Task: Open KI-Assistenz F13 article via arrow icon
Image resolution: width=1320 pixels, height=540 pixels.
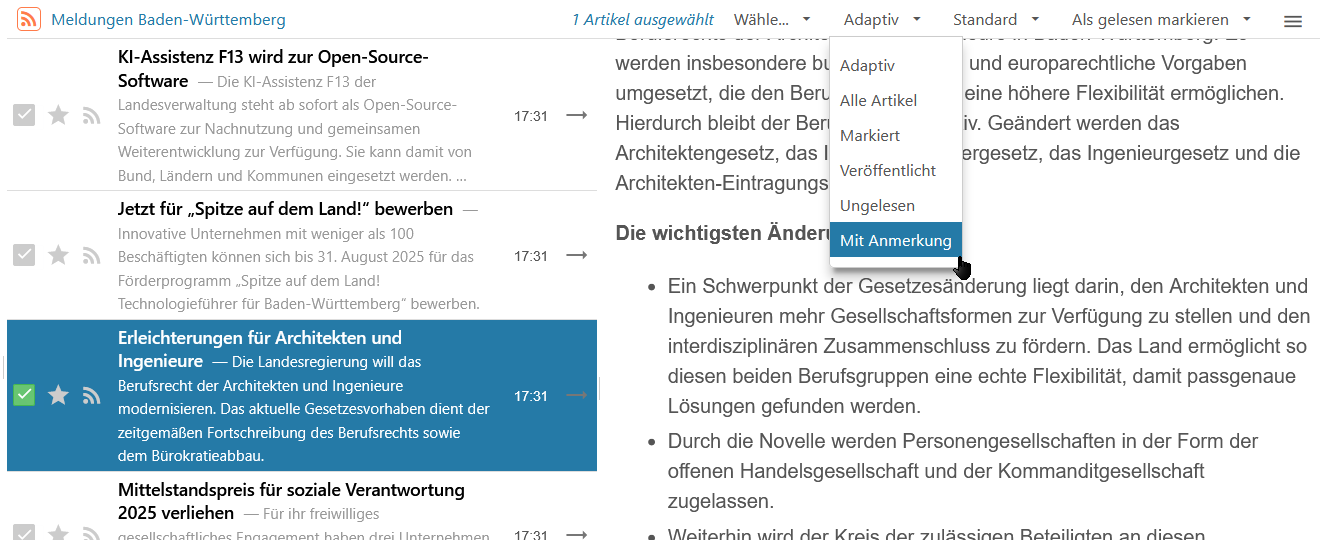Action: [x=577, y=115]
